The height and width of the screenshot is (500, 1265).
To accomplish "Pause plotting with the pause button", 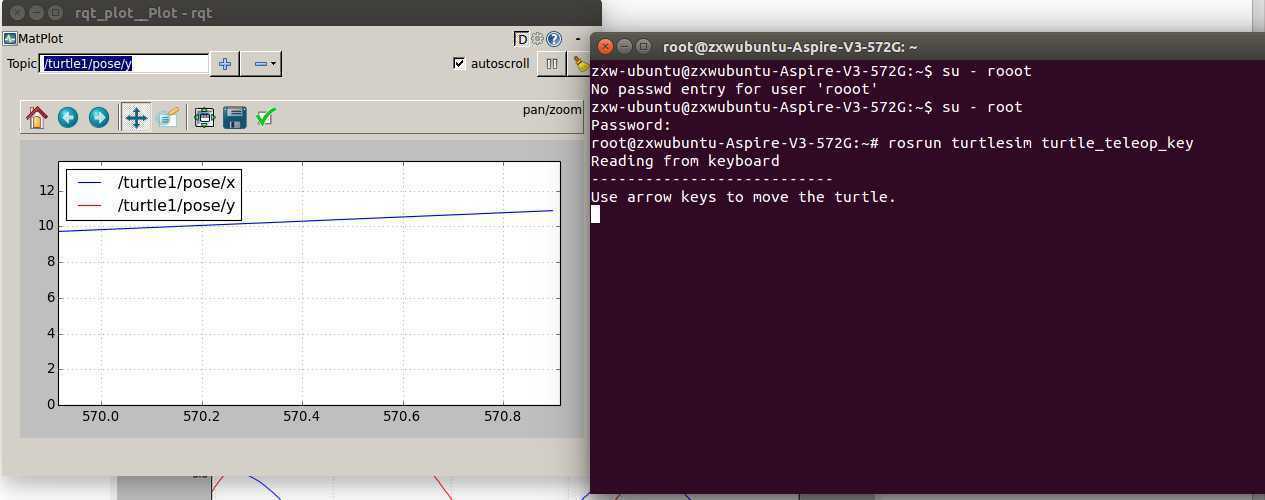I will tap(552, 64).
